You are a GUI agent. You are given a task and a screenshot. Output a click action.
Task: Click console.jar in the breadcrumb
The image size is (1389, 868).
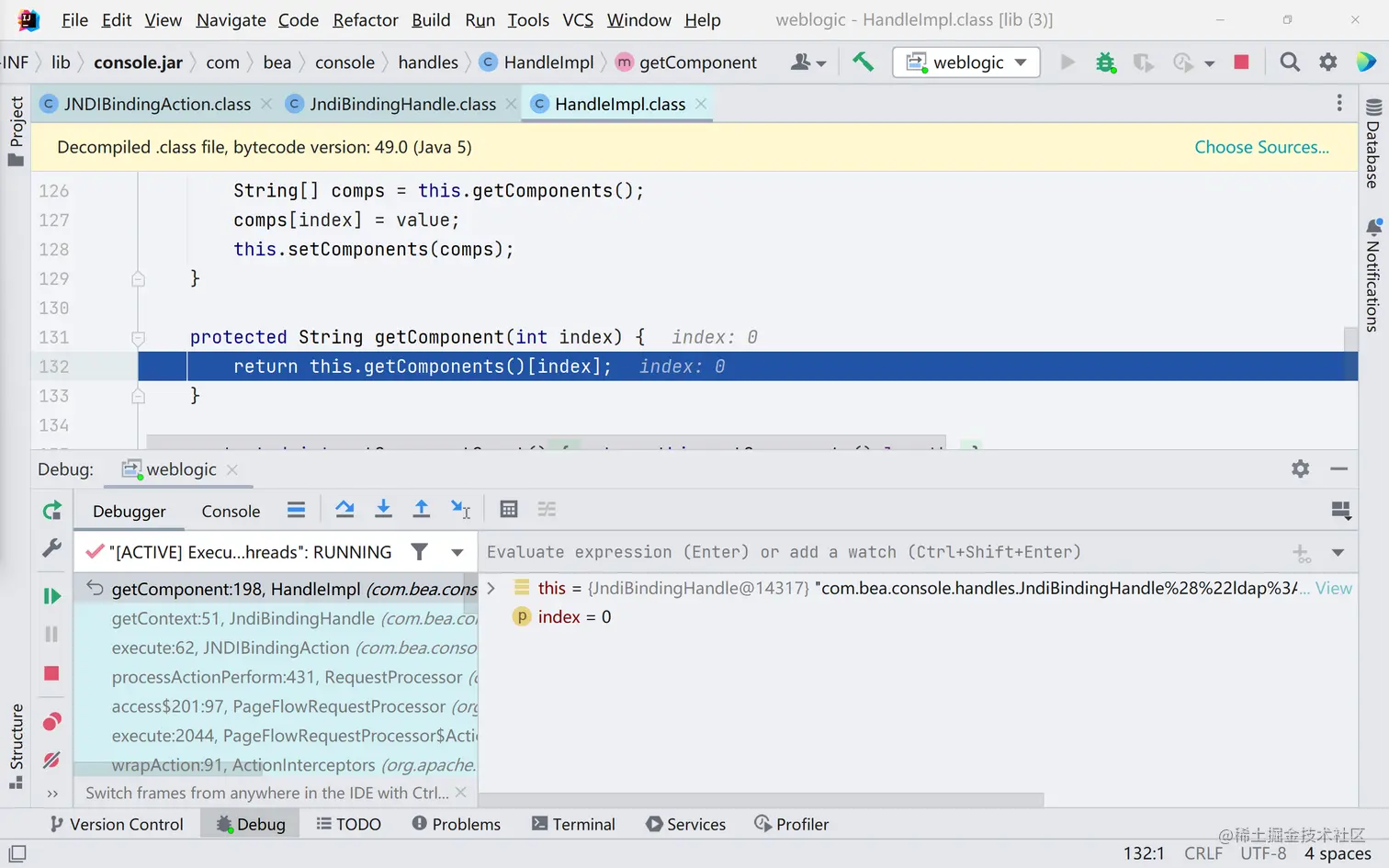pos(138,62)
